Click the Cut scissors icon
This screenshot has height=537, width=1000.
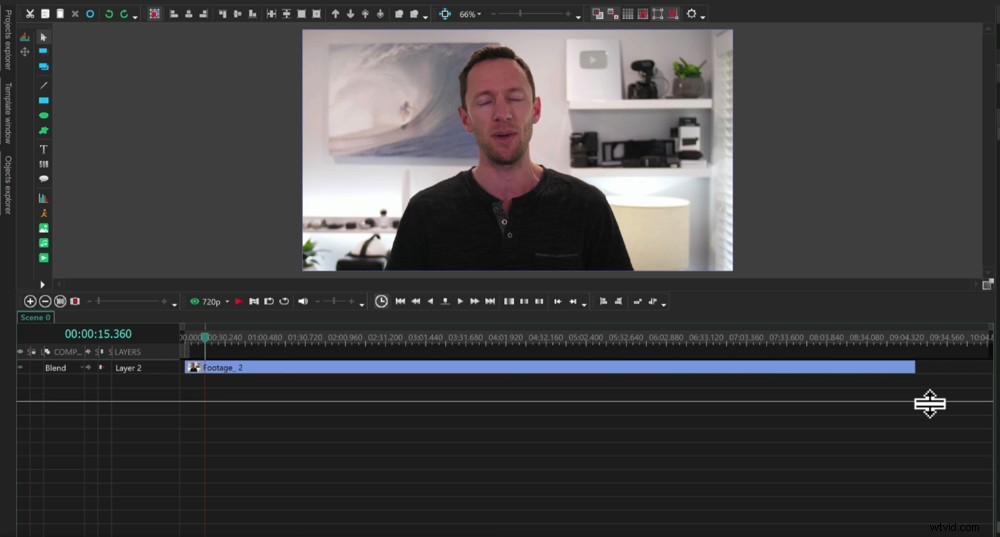coord(30,13)
